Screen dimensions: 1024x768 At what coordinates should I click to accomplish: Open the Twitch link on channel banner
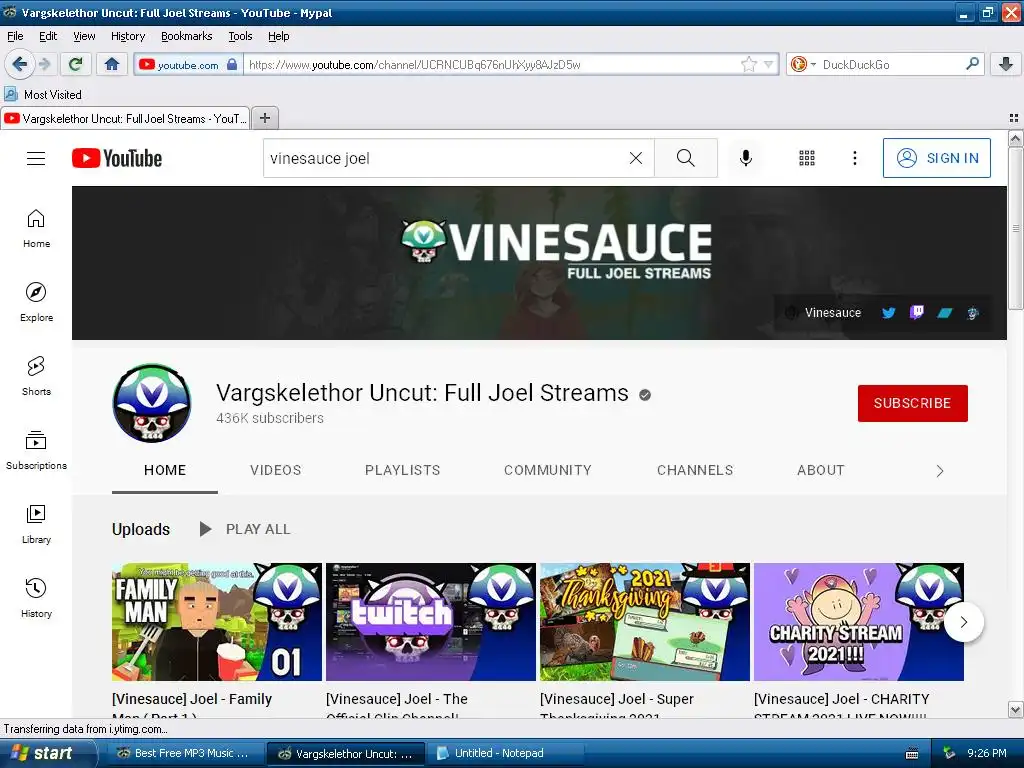[x=917, y=312]
